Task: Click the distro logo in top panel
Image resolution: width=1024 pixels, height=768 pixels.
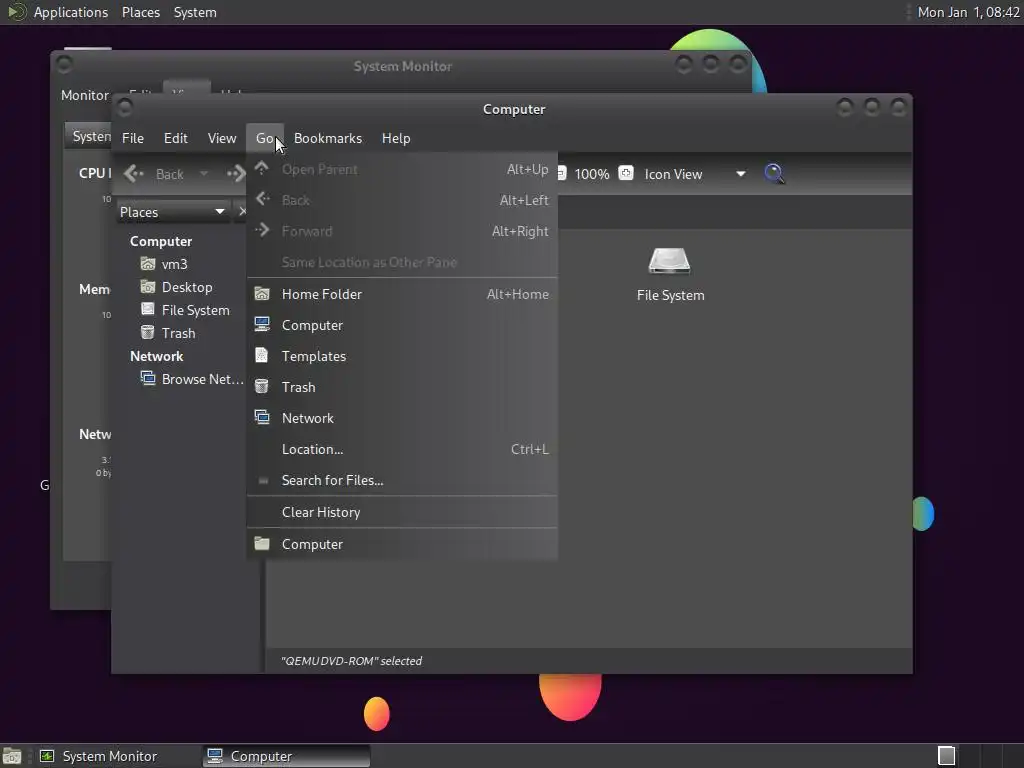Action: (16, 12)
